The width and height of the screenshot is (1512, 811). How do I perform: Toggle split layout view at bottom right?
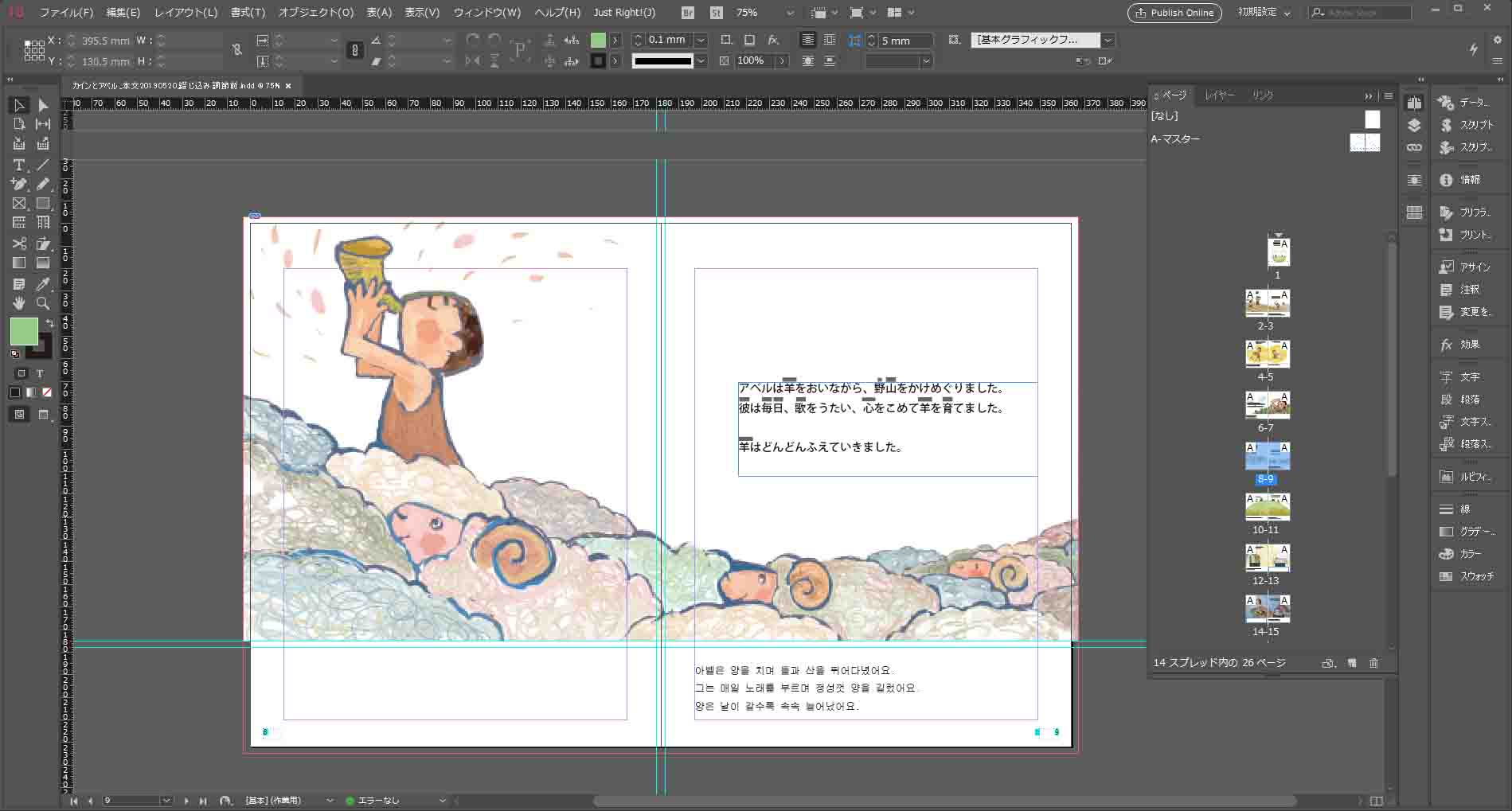pyautogui.click(x=1377, y=801)
